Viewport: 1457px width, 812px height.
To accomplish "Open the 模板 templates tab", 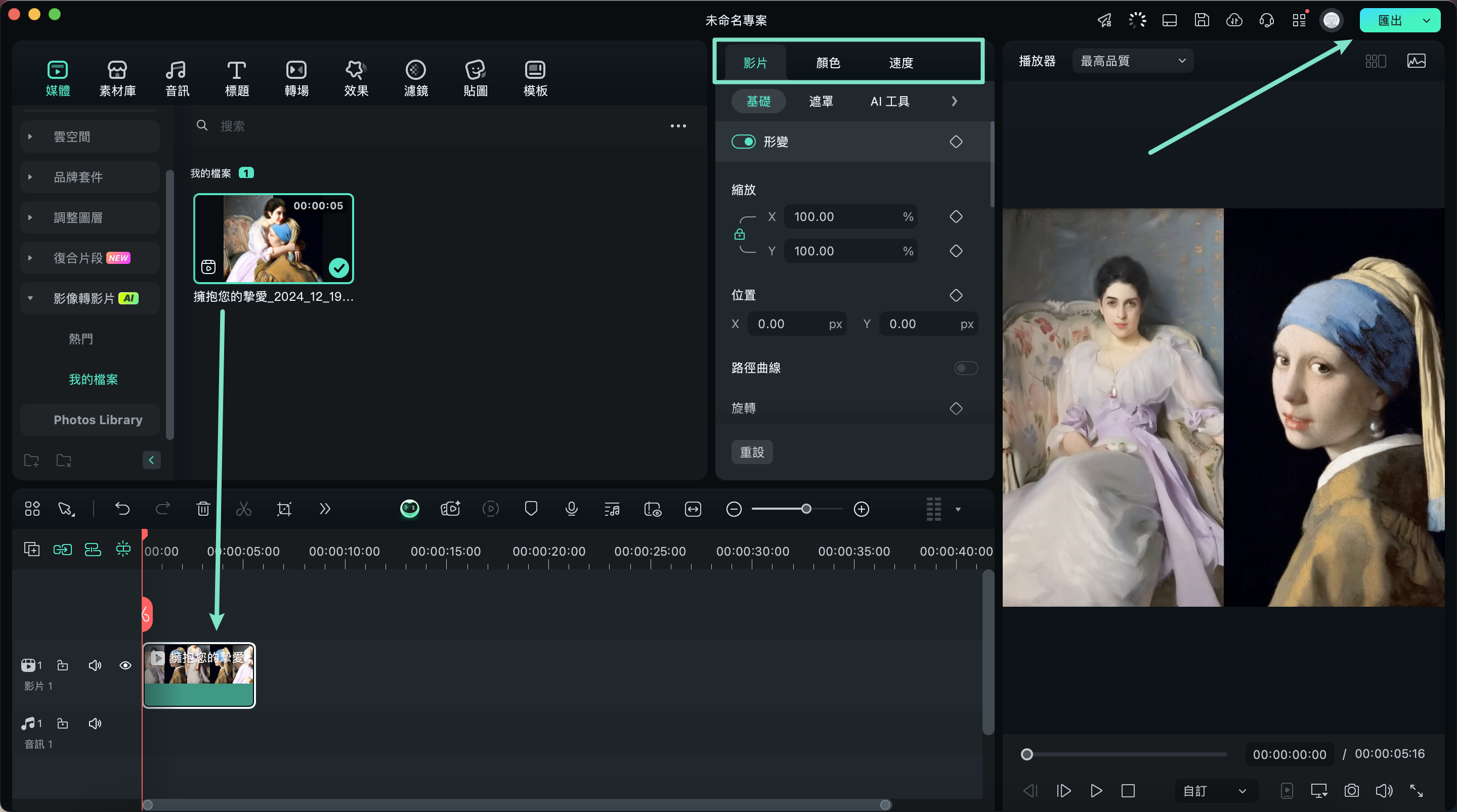I will tap(535, 78).
